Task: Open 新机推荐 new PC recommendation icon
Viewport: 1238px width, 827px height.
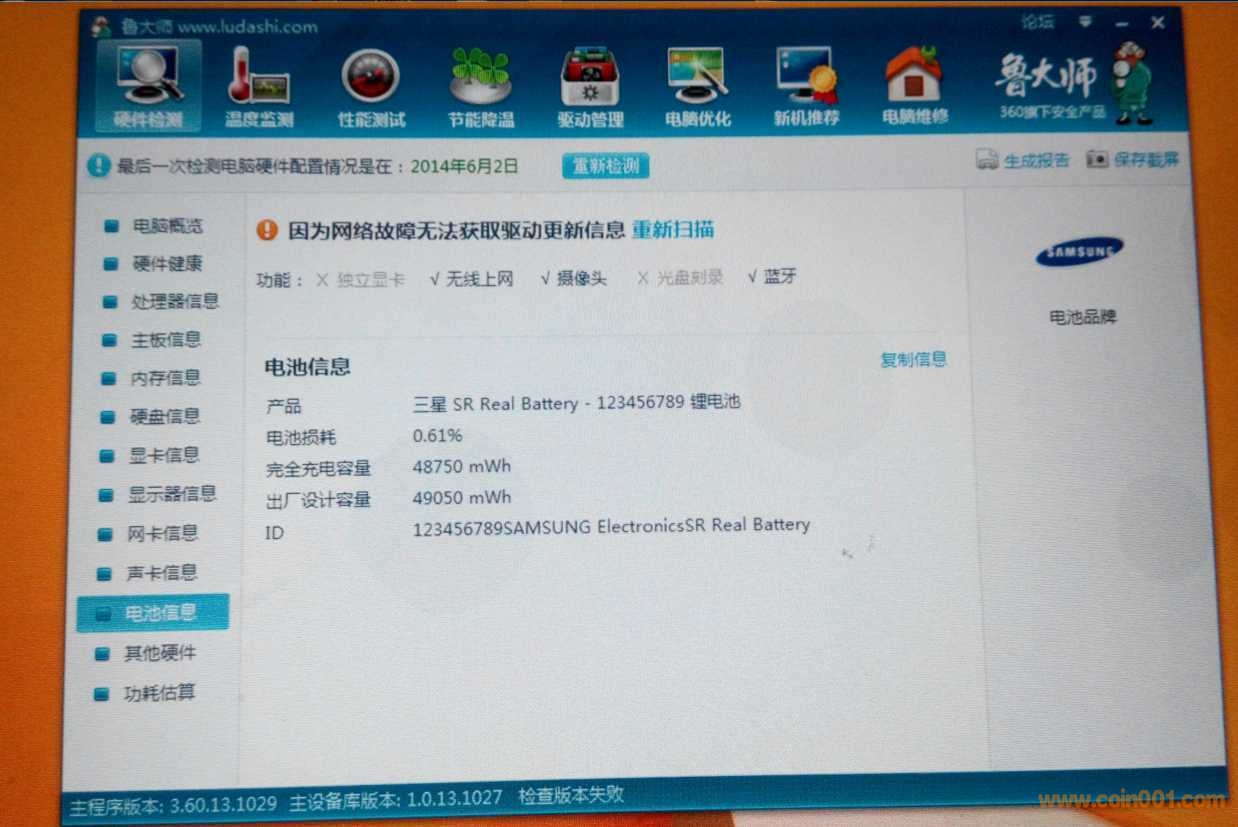Action: coord(806,88)
